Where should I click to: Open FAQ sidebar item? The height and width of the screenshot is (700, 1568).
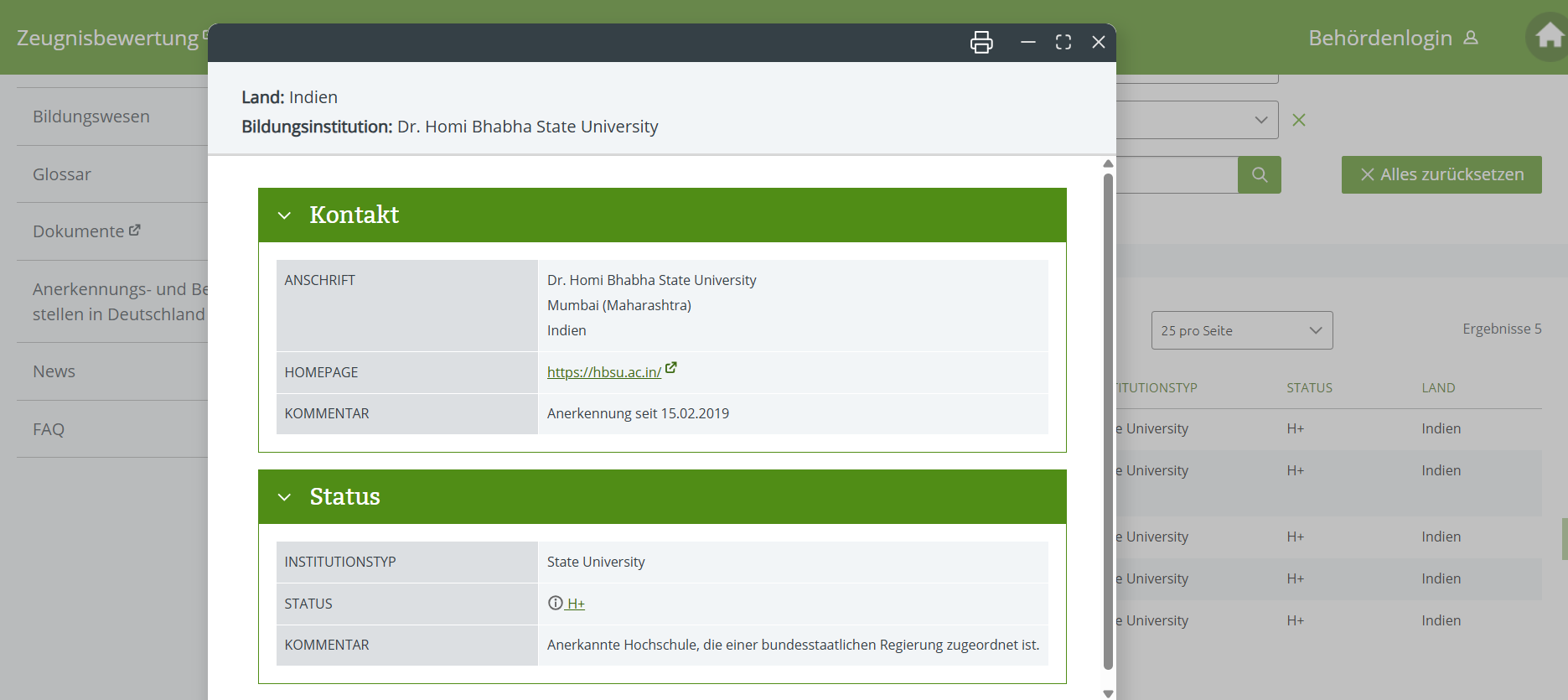point(49,429)
